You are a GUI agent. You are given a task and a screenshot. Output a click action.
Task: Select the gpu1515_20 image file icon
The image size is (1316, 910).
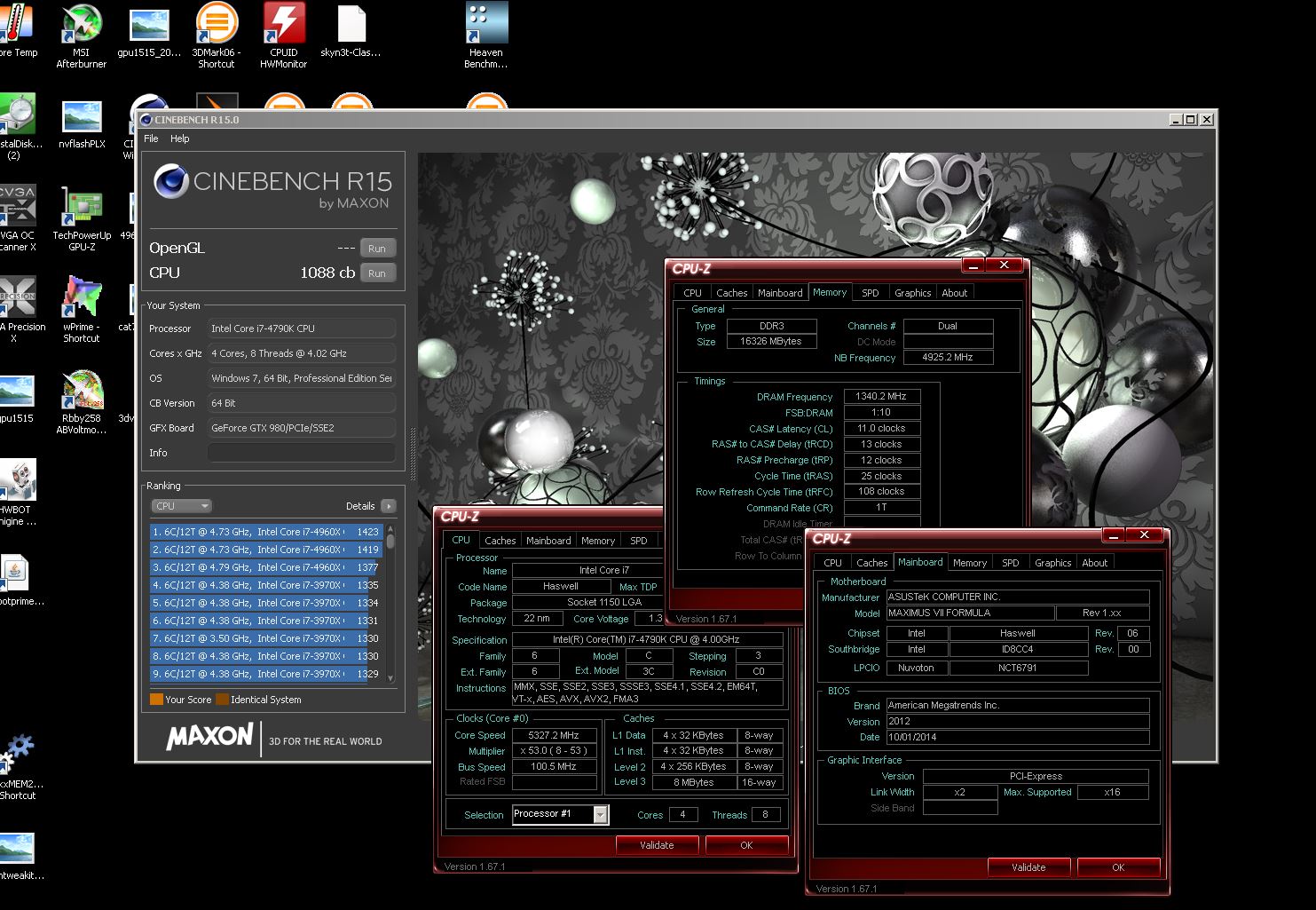(x=149, y=36)
